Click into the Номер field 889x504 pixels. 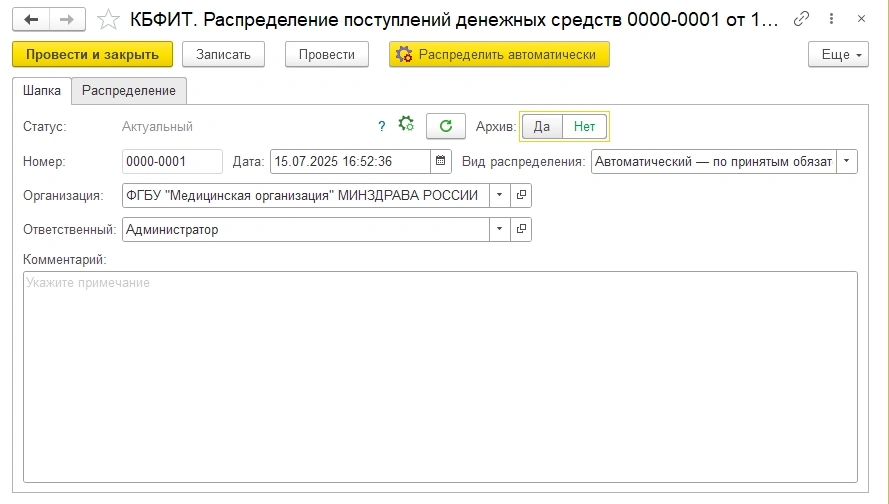click(x=172, y=161)
